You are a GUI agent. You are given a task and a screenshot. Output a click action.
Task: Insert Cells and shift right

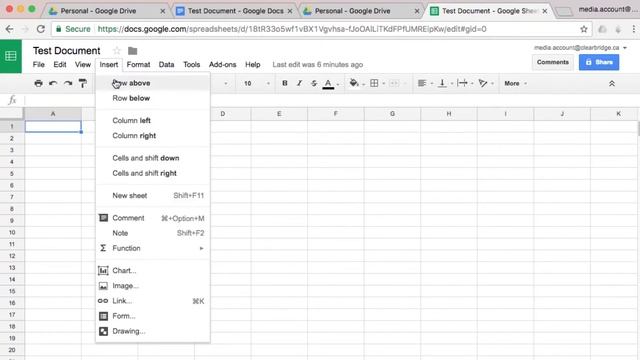point(153,173)
